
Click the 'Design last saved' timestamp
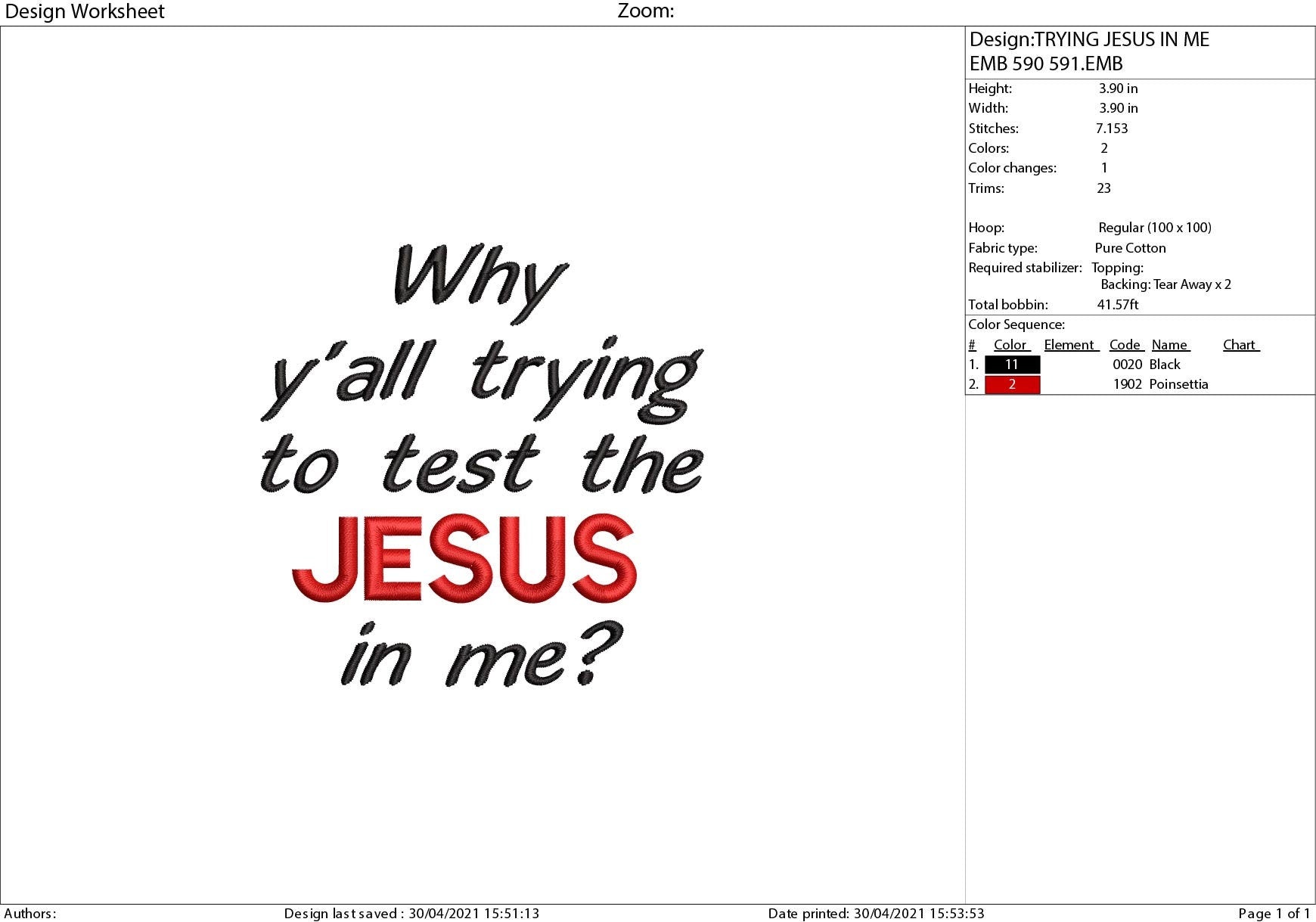point(411,914)
